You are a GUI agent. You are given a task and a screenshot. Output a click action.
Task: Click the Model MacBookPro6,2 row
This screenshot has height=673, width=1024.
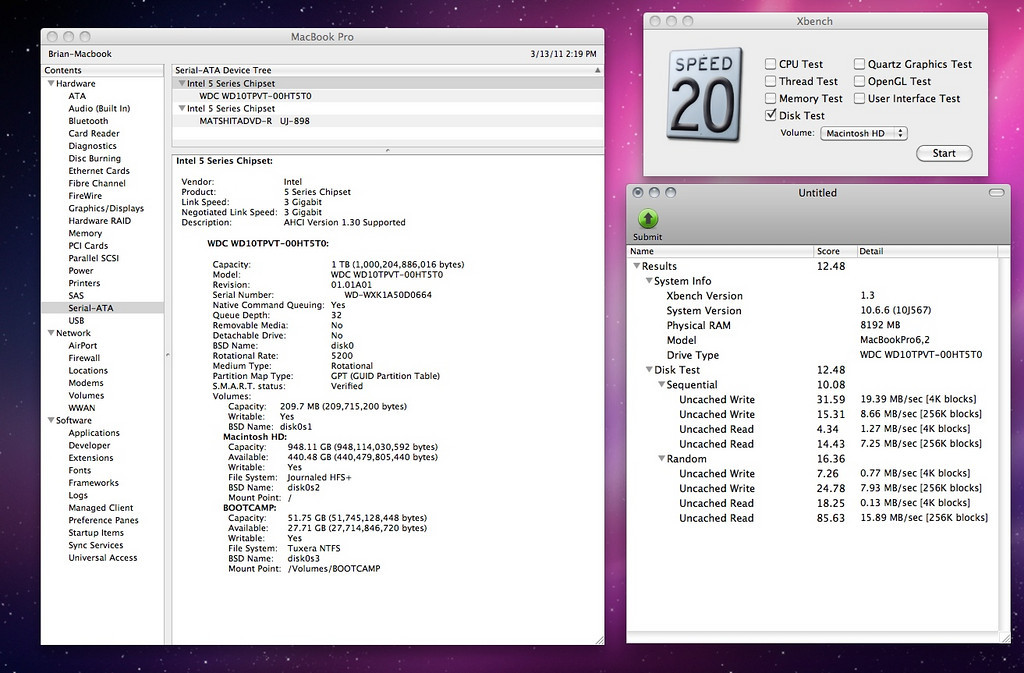click(812, 340)
